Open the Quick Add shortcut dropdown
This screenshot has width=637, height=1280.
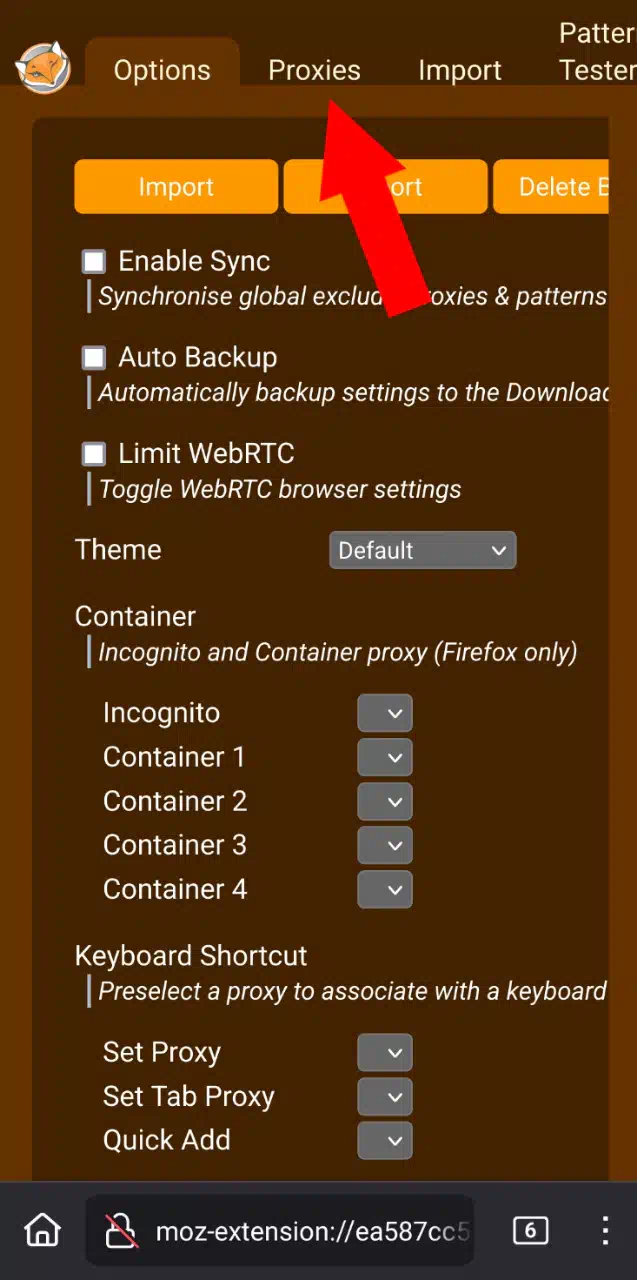[x=385, y=1140]
